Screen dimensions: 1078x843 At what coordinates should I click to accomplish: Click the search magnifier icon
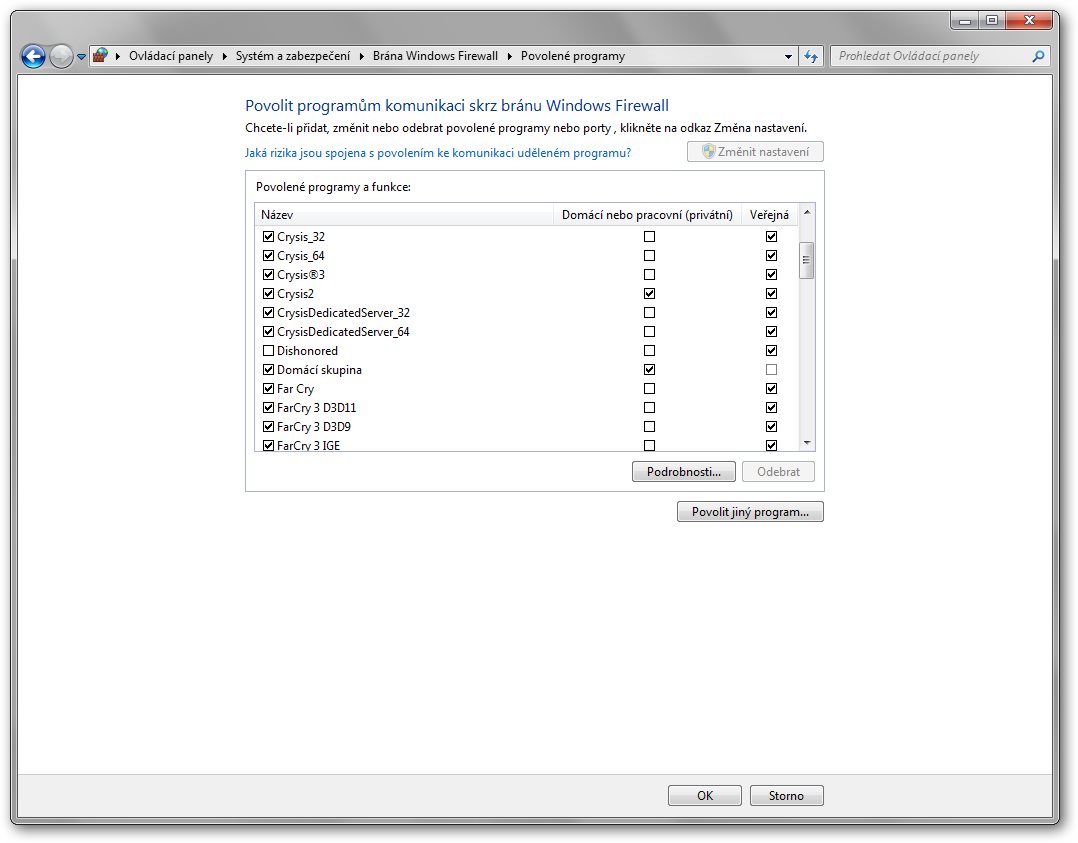pyautogui.click(x=1038, y=56)
